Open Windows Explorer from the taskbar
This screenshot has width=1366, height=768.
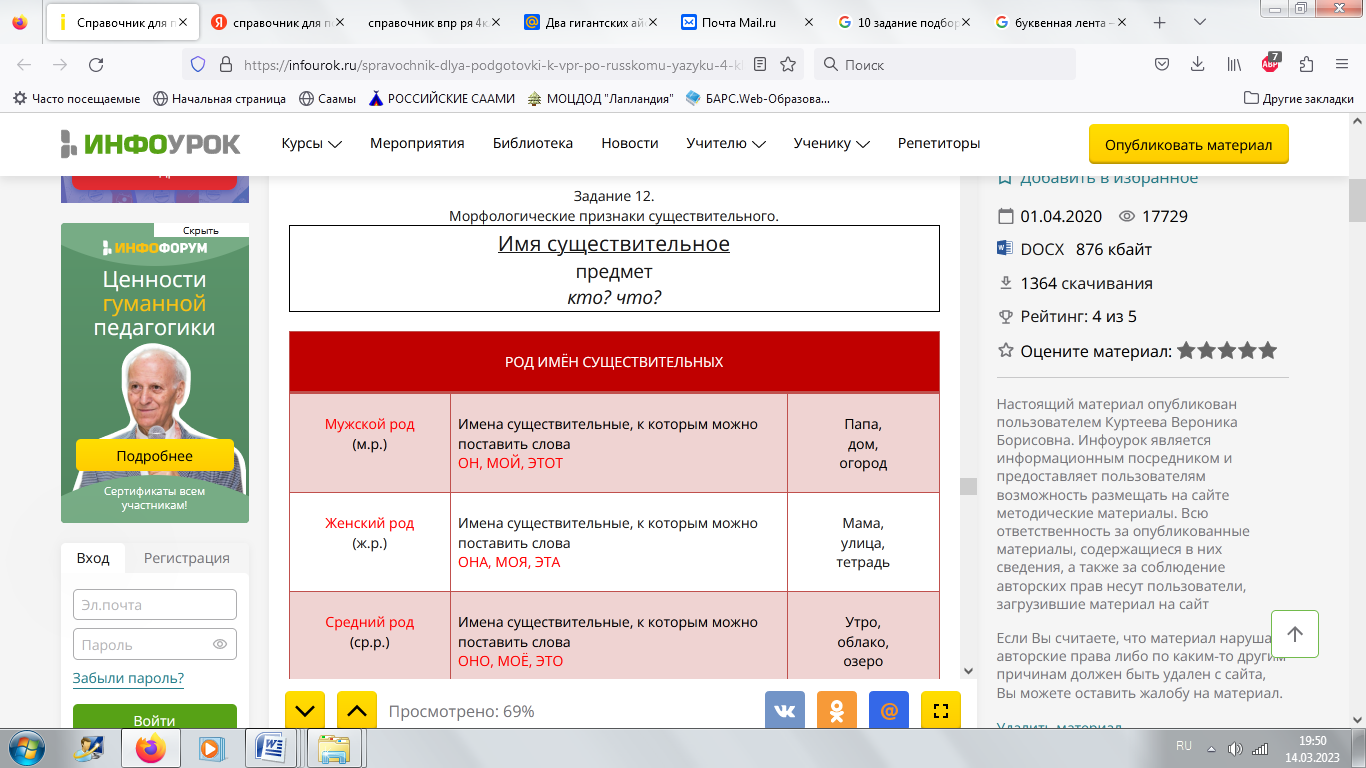point(333,747)
